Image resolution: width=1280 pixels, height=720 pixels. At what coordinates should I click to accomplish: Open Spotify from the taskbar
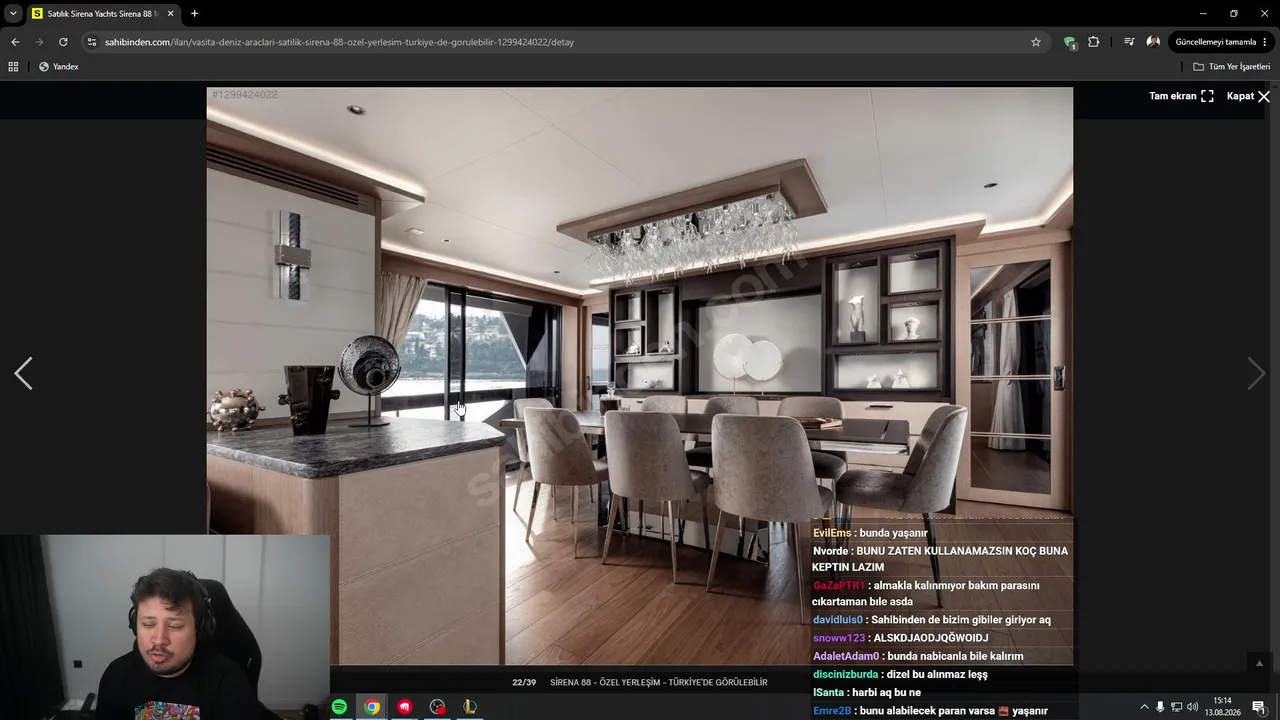[x=339, y=707]
